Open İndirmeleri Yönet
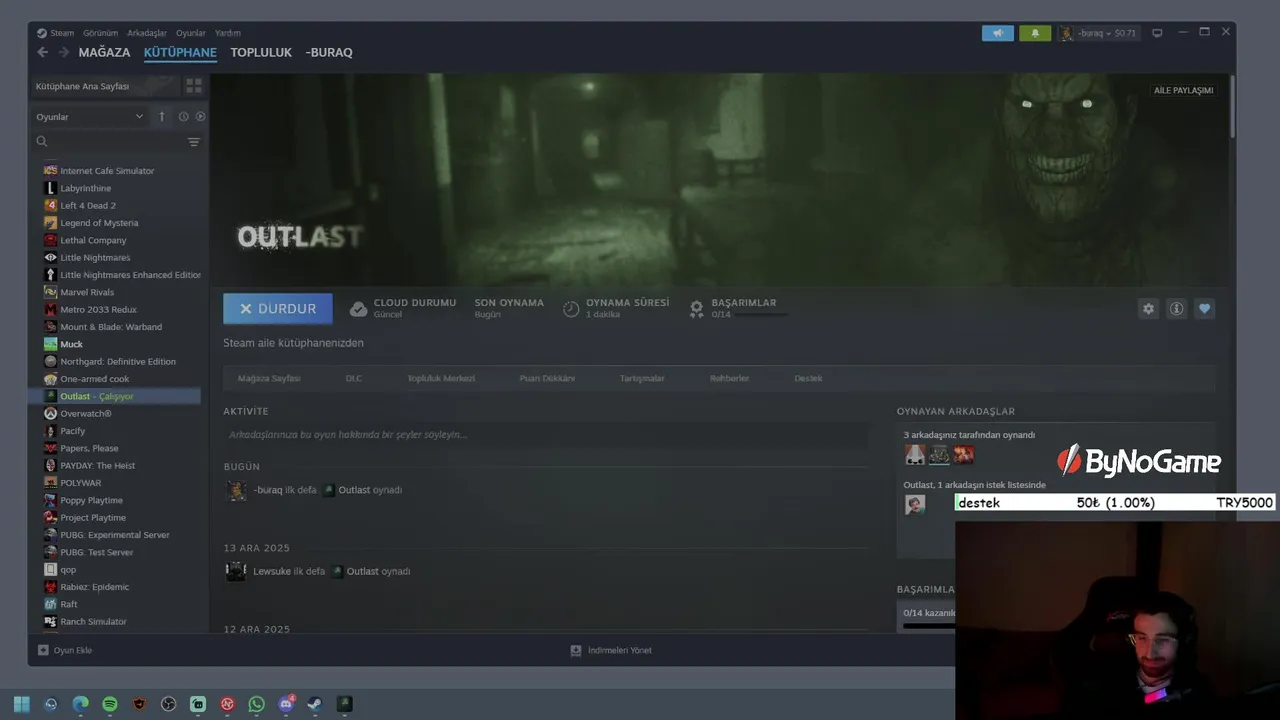This screenshot has width=1280, height=720. point(611,650)
